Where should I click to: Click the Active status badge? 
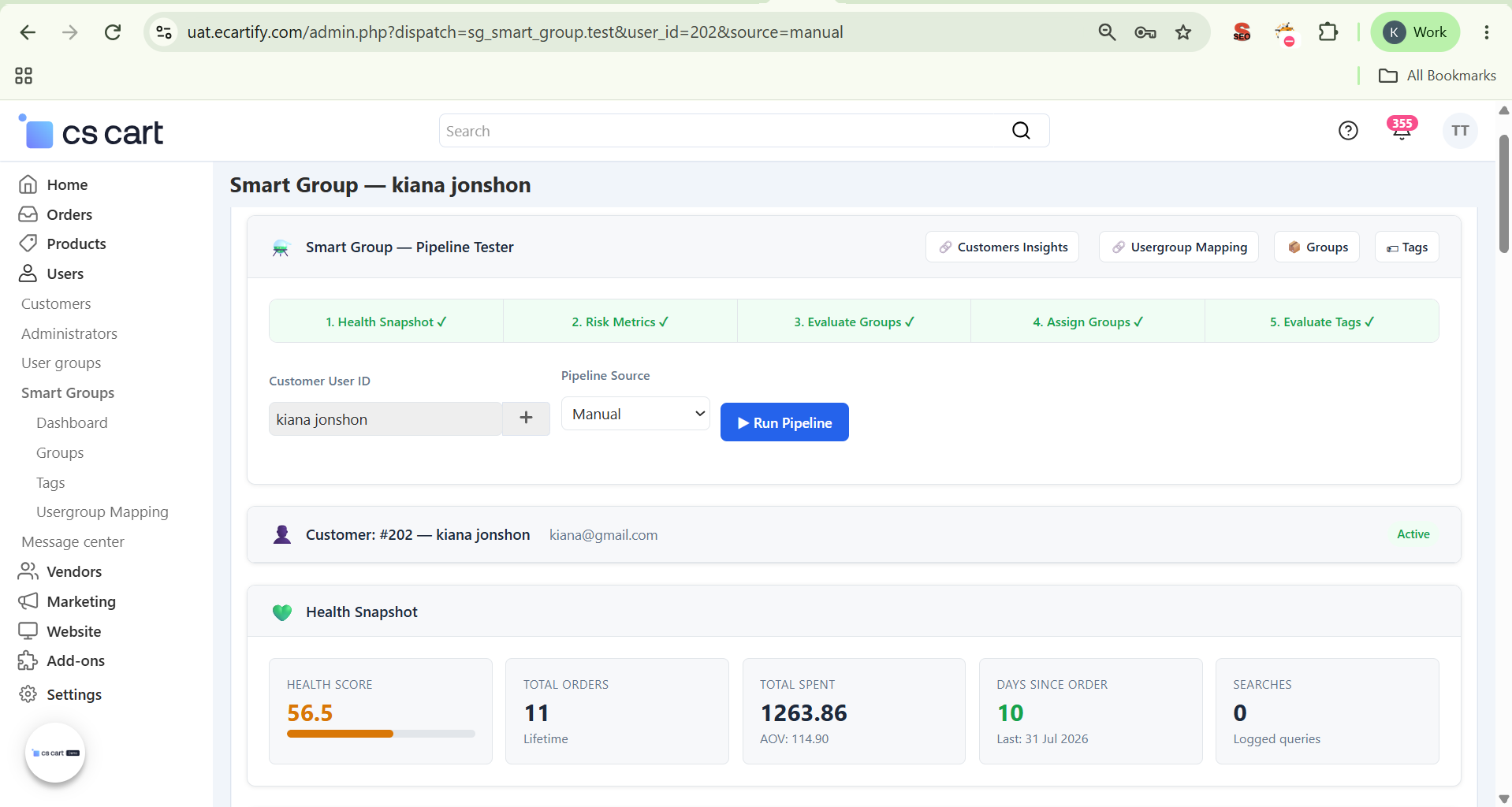(x=1413, y=534)
